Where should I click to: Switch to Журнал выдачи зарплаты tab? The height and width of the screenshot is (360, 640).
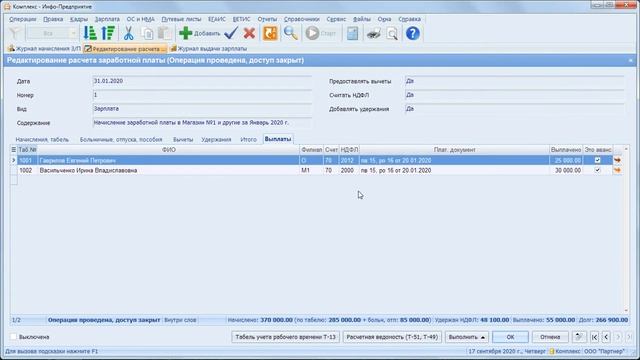click(209, 49)
